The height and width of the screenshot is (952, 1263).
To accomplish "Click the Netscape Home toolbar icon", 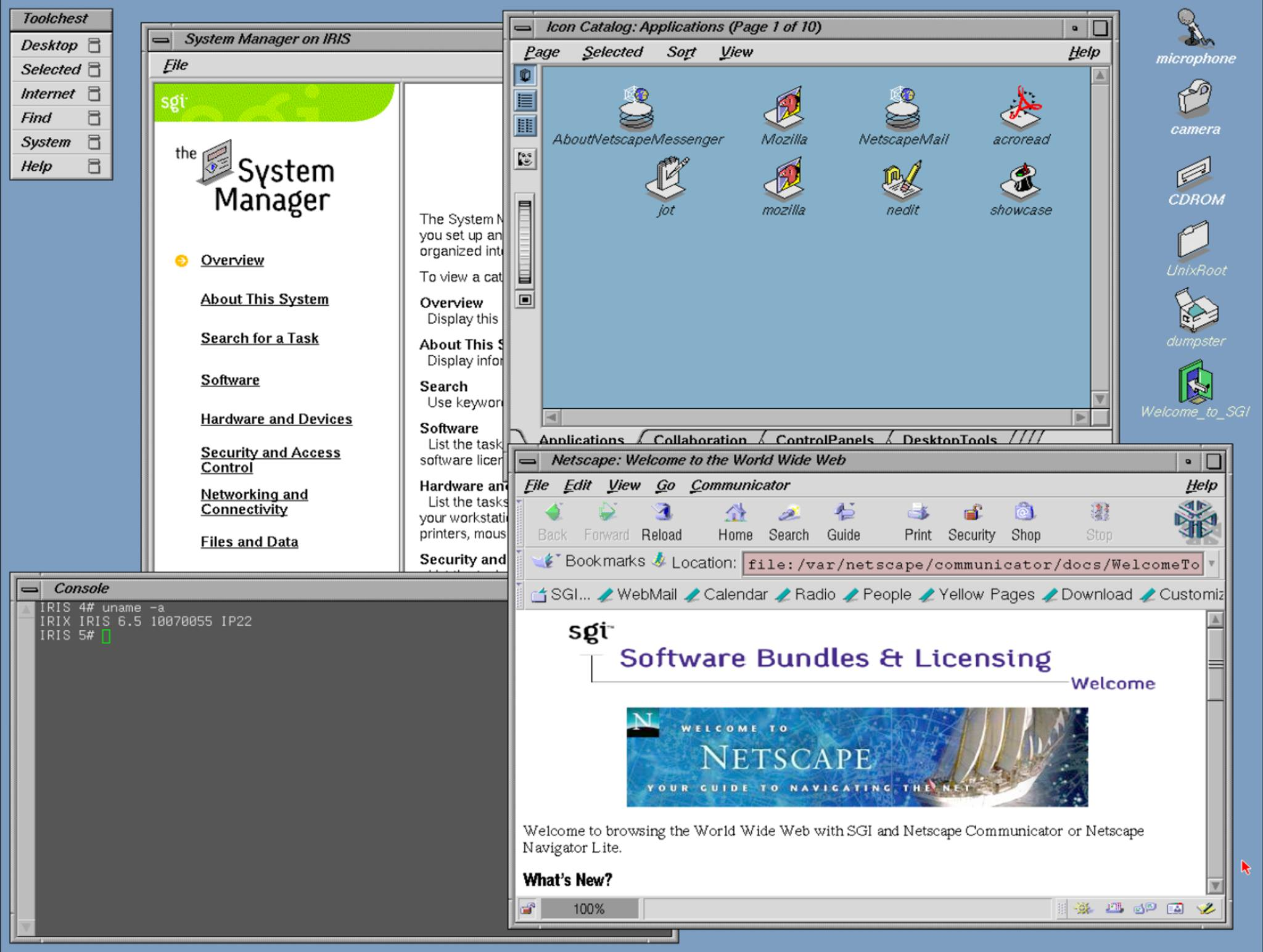I will 735,514.
